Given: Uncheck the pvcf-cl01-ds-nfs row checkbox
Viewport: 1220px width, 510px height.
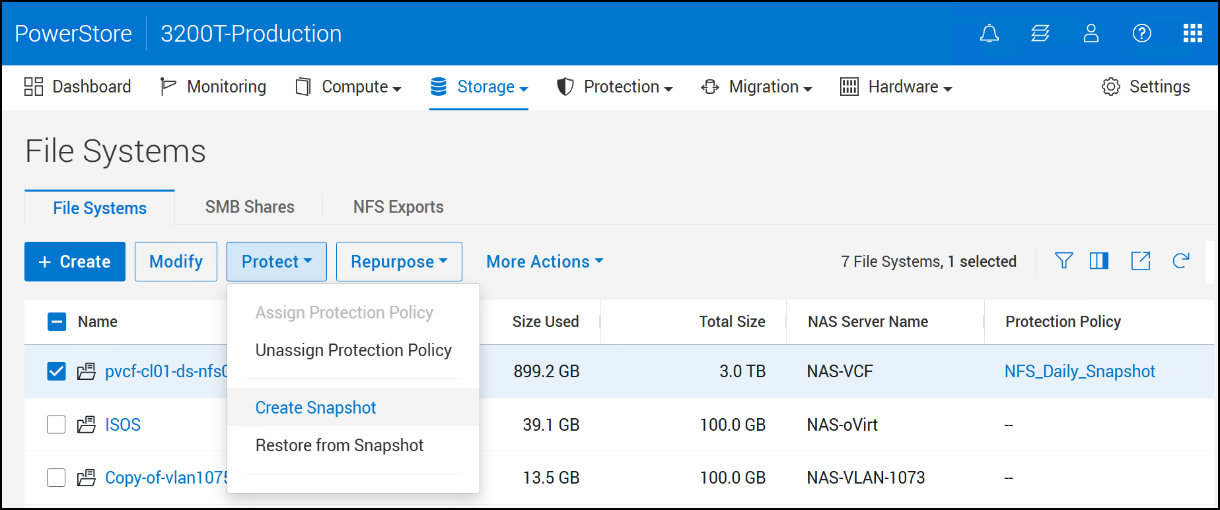Looking at the screenshot, I should 57,372.
